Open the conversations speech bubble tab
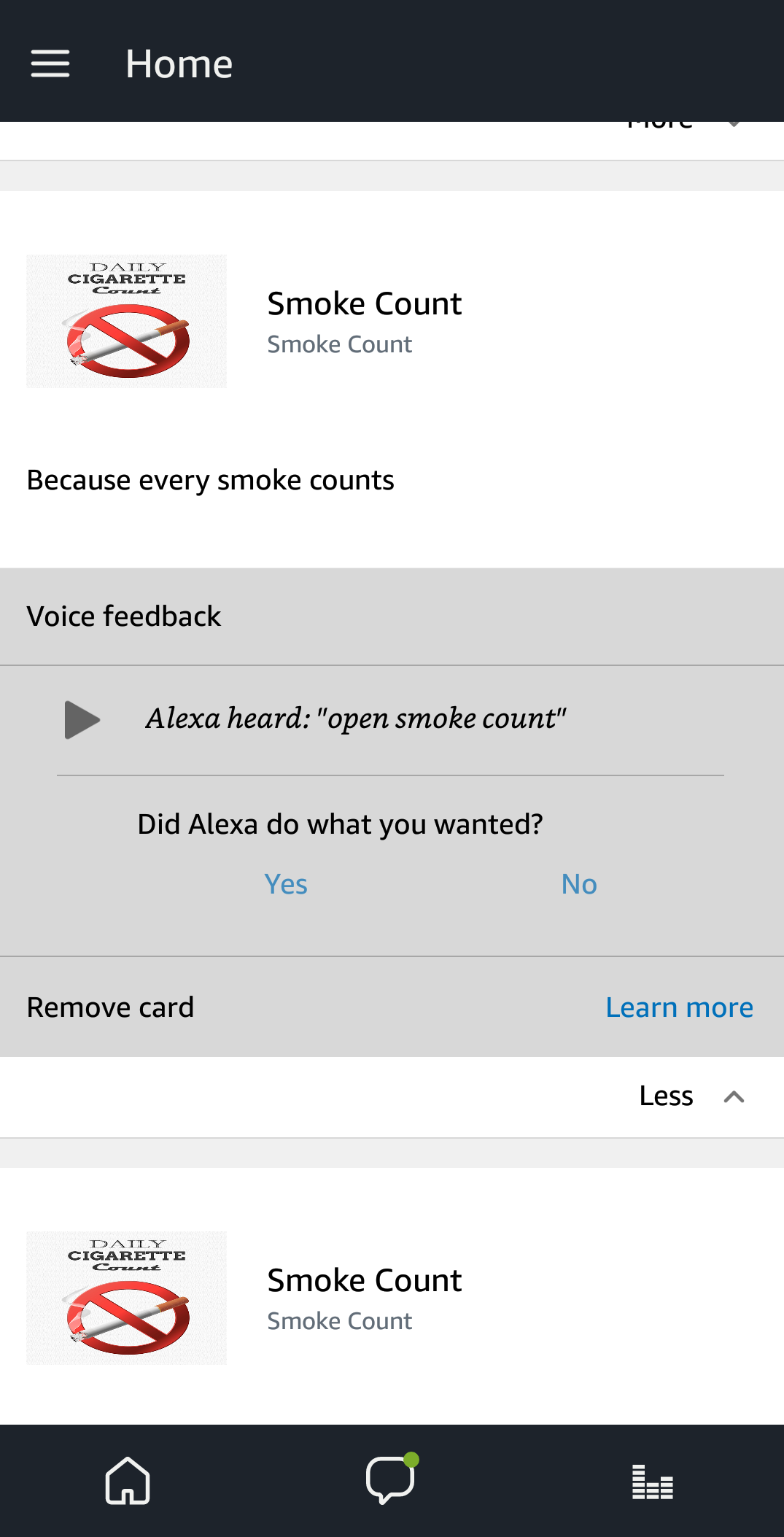Image resolution: width=784 pixels, height=1537 pixels. 392,1479
